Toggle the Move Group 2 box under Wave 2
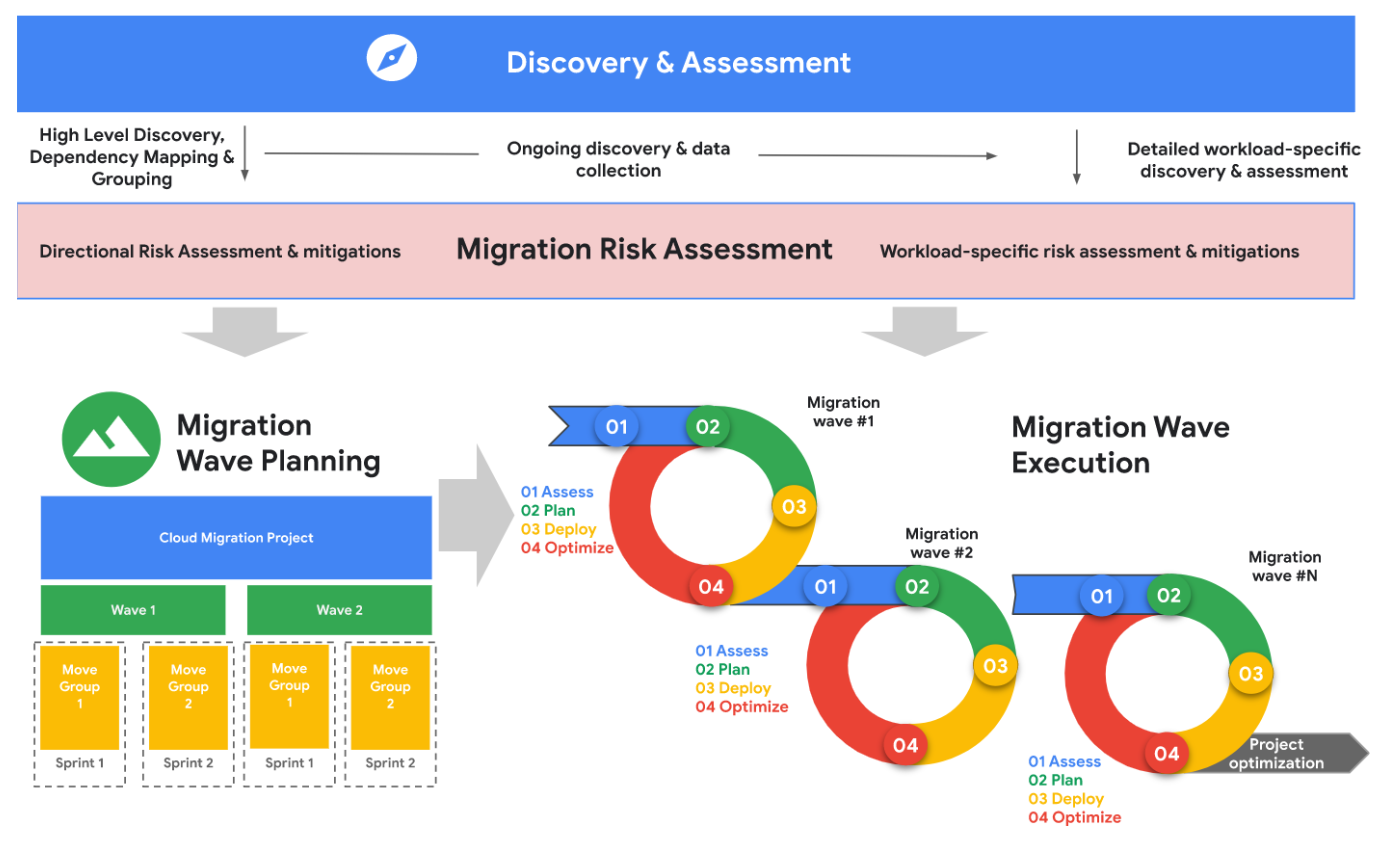The image size is (1385, 855). [390, 684]
